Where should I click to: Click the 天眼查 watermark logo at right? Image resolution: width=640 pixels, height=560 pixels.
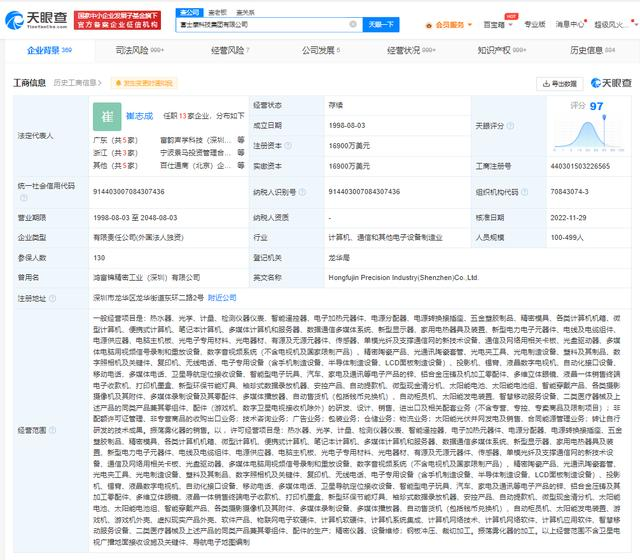point(604,83)
